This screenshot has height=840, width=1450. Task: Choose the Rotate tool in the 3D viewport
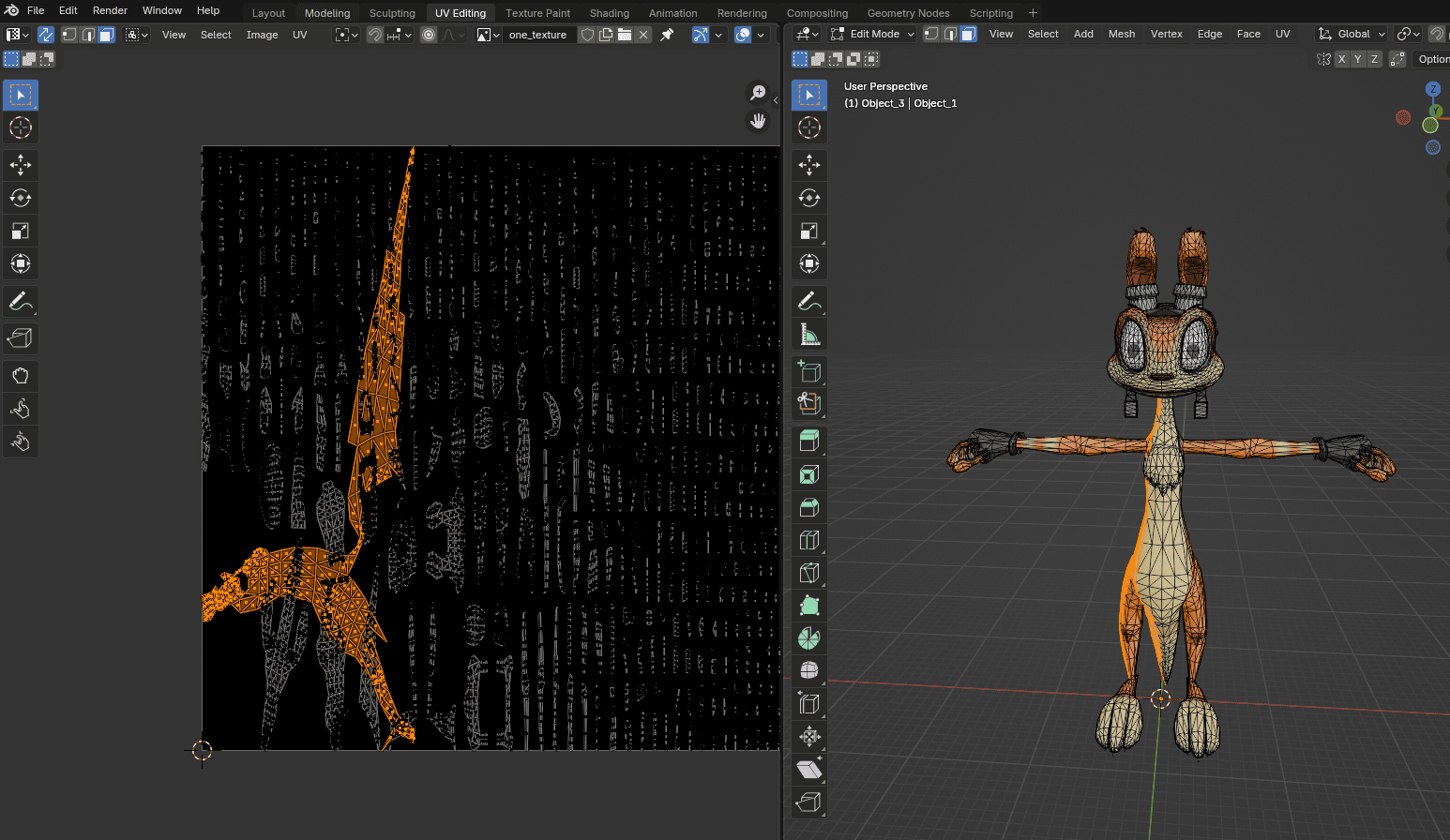coord(809,198)
